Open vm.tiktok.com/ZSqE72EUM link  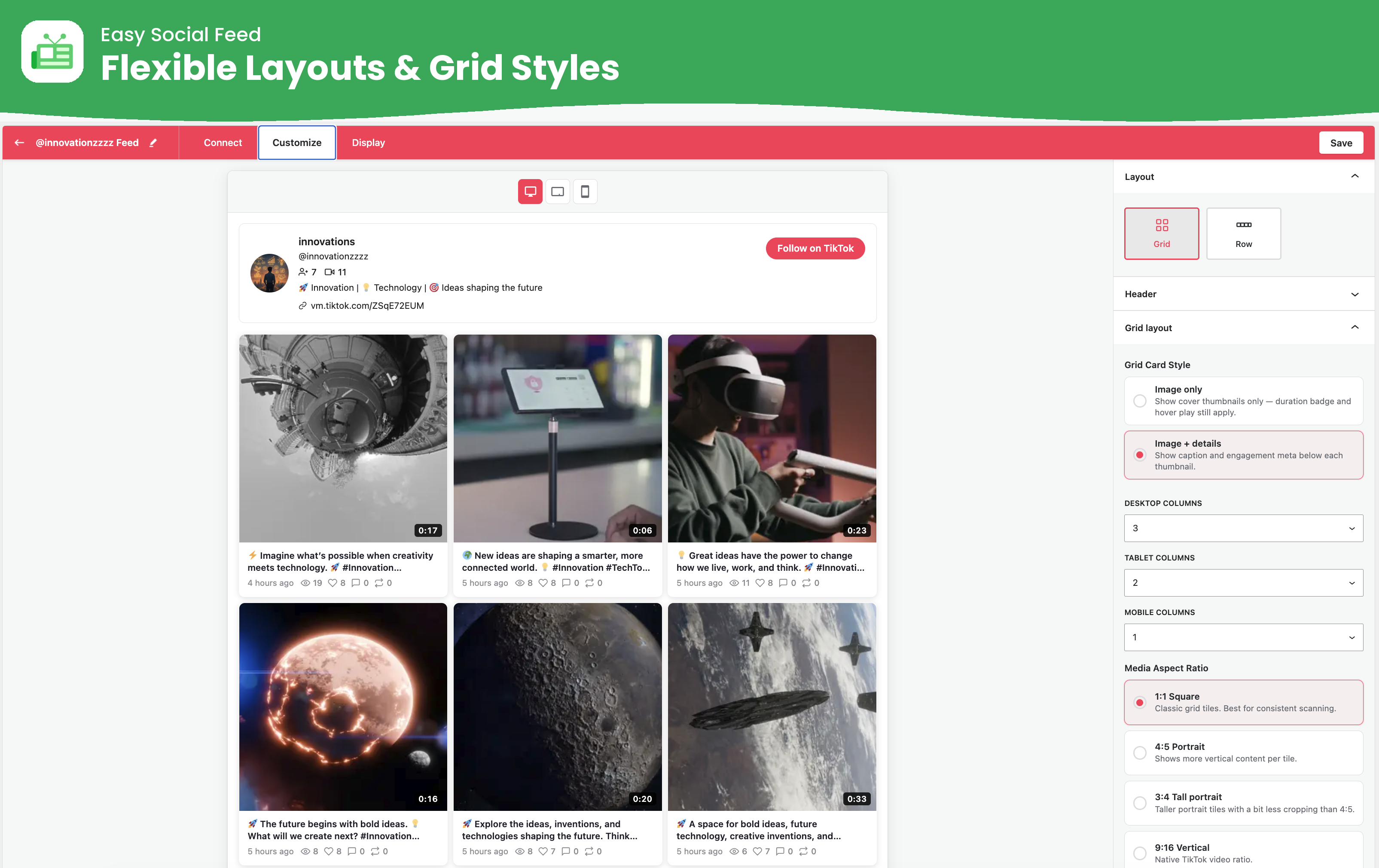pos(367,306)
